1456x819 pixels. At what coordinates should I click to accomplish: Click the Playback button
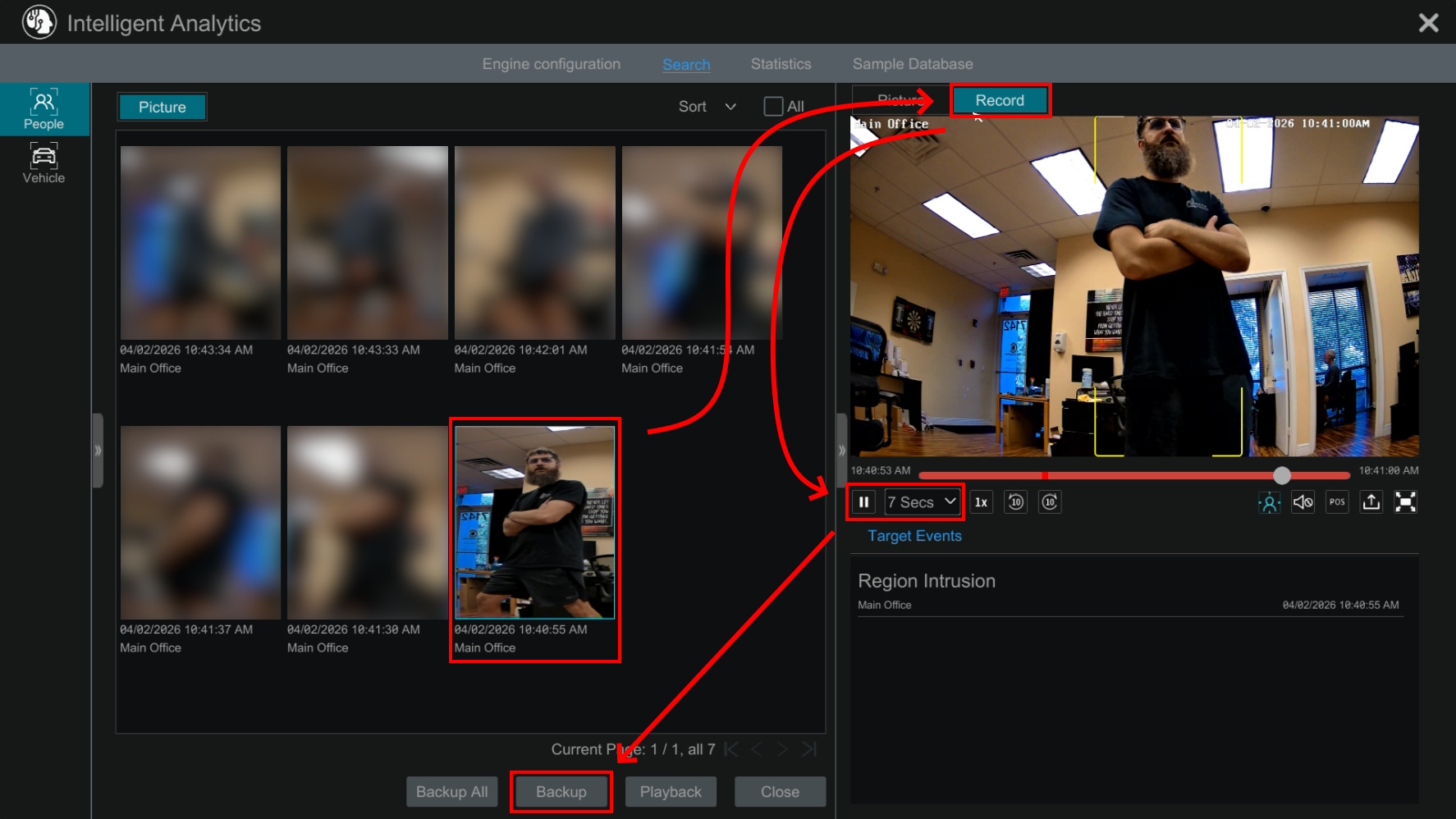pyautogui.click(x=671, y=792)
